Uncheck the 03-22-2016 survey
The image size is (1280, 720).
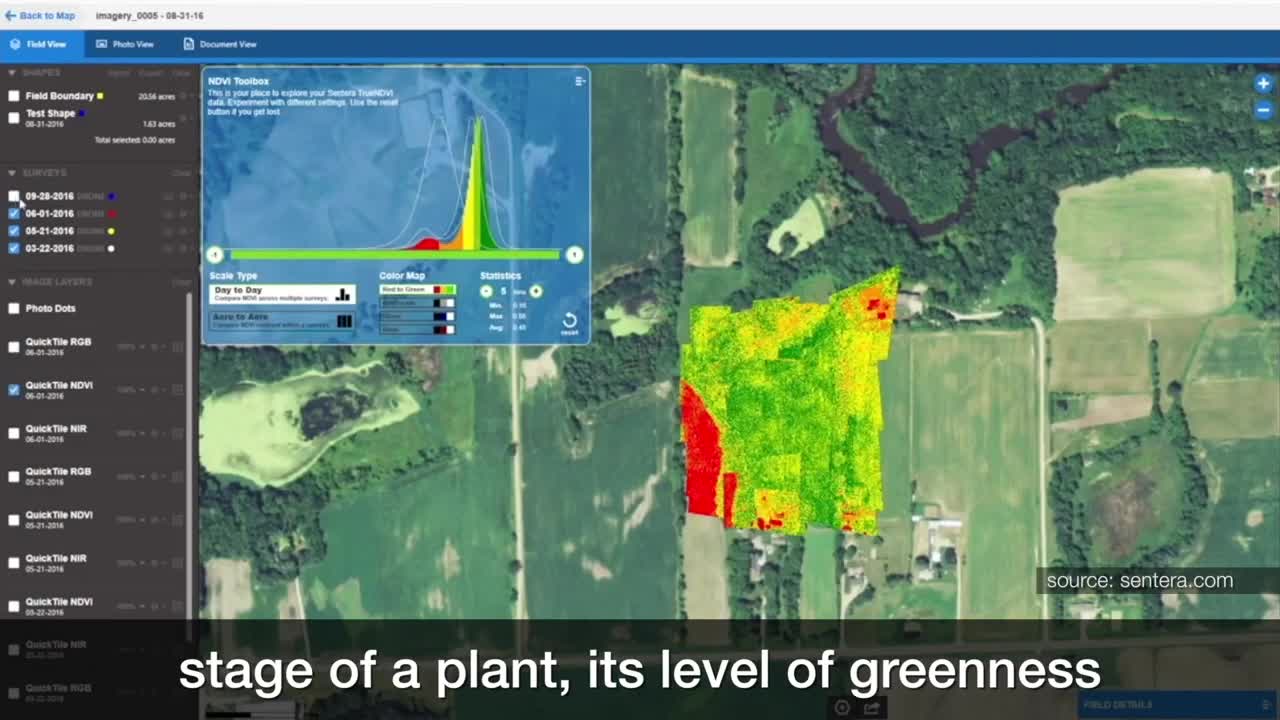pos(14,248)
